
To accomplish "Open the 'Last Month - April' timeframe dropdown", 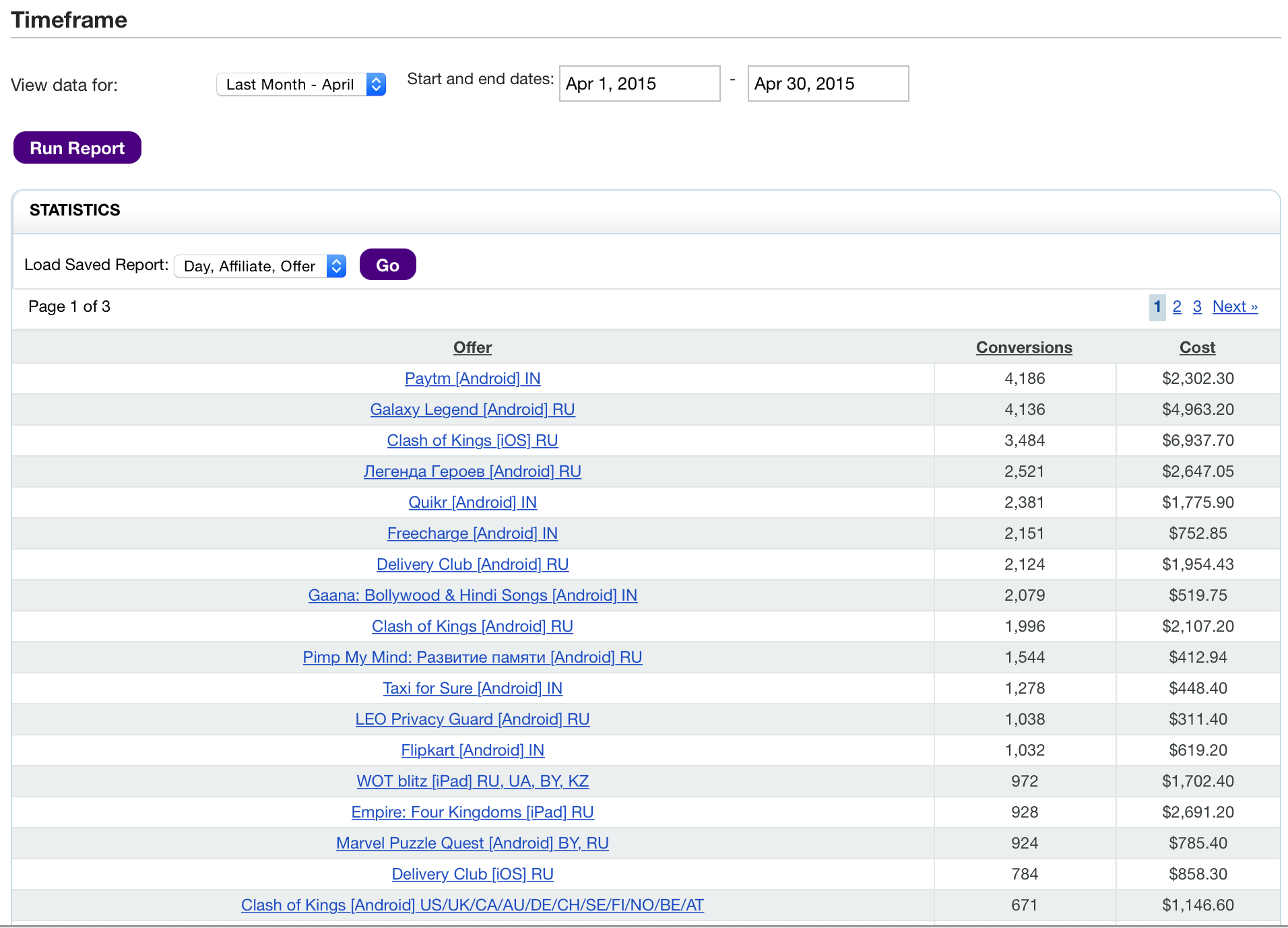I will tap(300, 84).
